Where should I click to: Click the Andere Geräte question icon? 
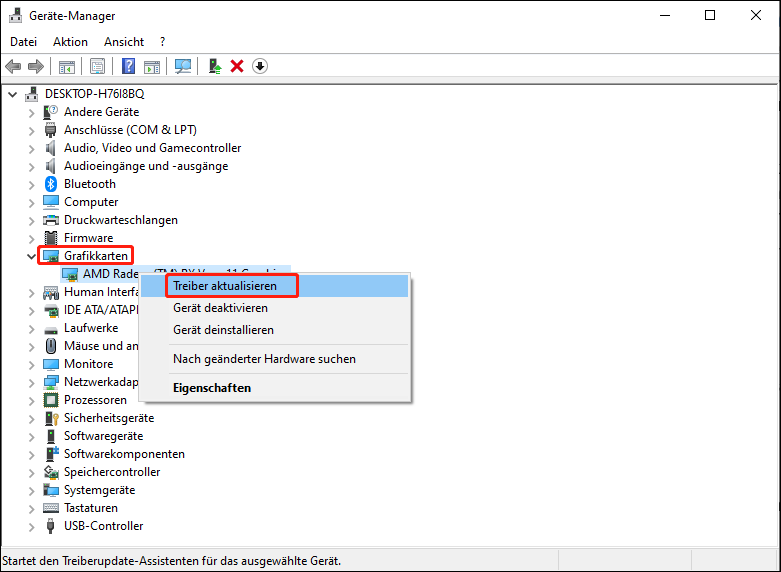[51, 112]
